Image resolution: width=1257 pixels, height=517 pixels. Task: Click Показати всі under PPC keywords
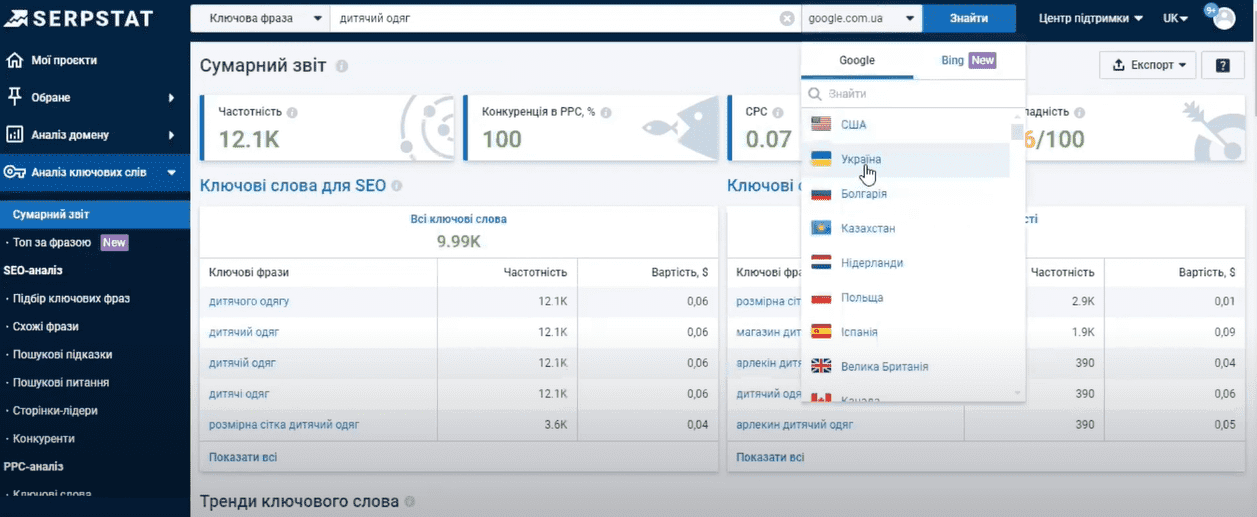[x=770, y=457]
